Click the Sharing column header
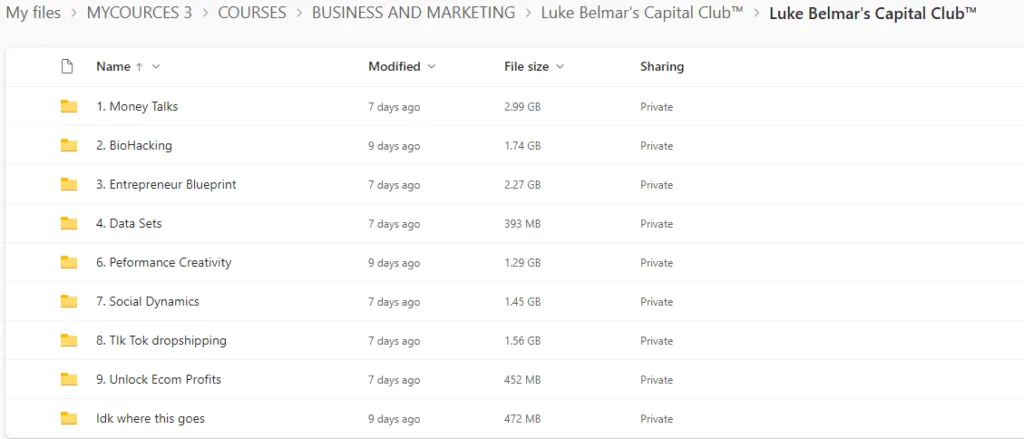The image size is (1024, 439). (x=662, y=67)
